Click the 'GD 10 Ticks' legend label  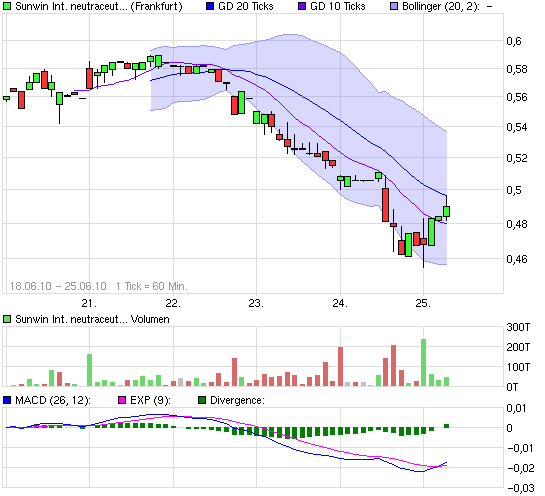(338, 6)
